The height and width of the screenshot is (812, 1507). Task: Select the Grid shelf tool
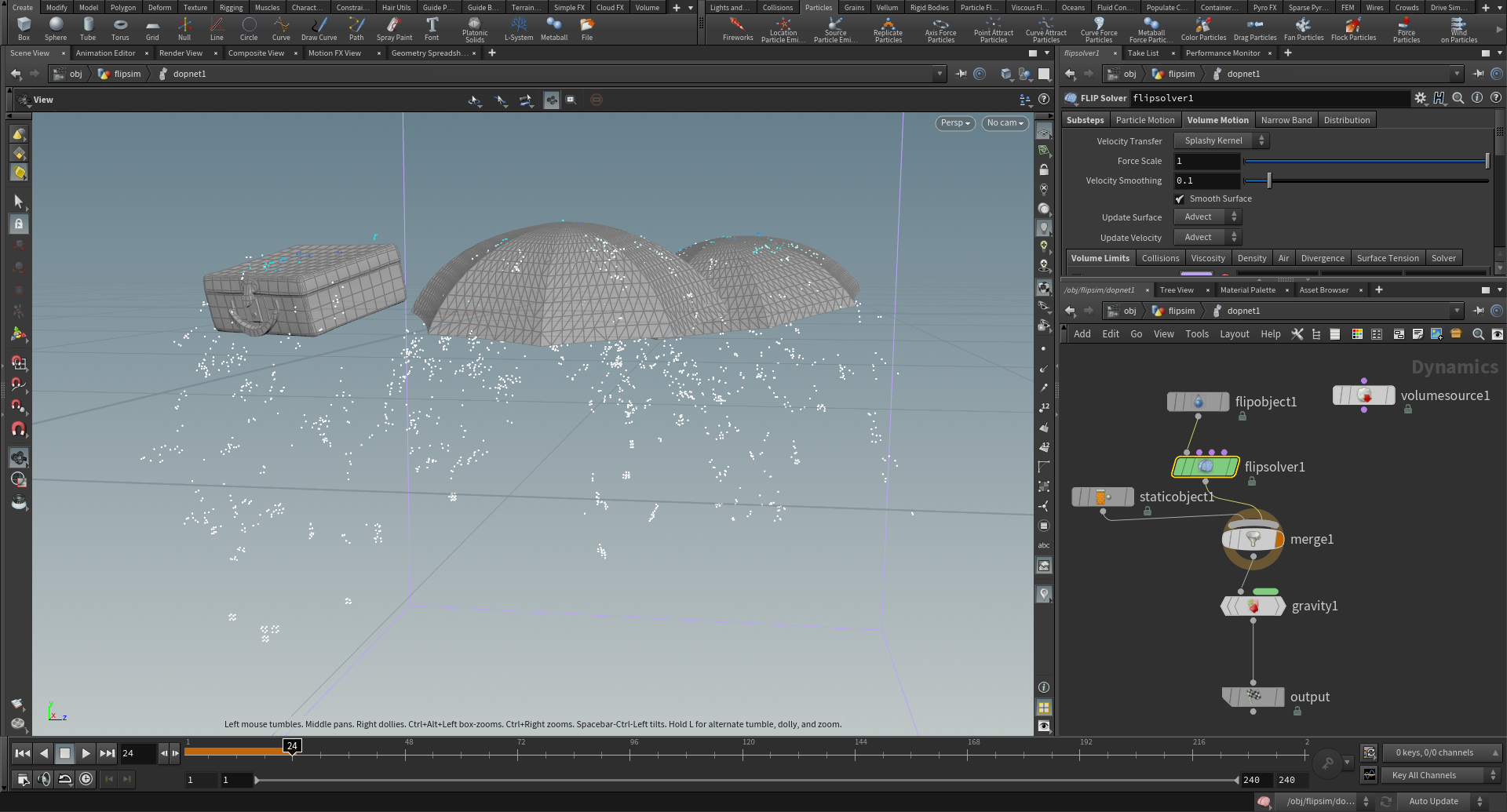pos(152,29)
